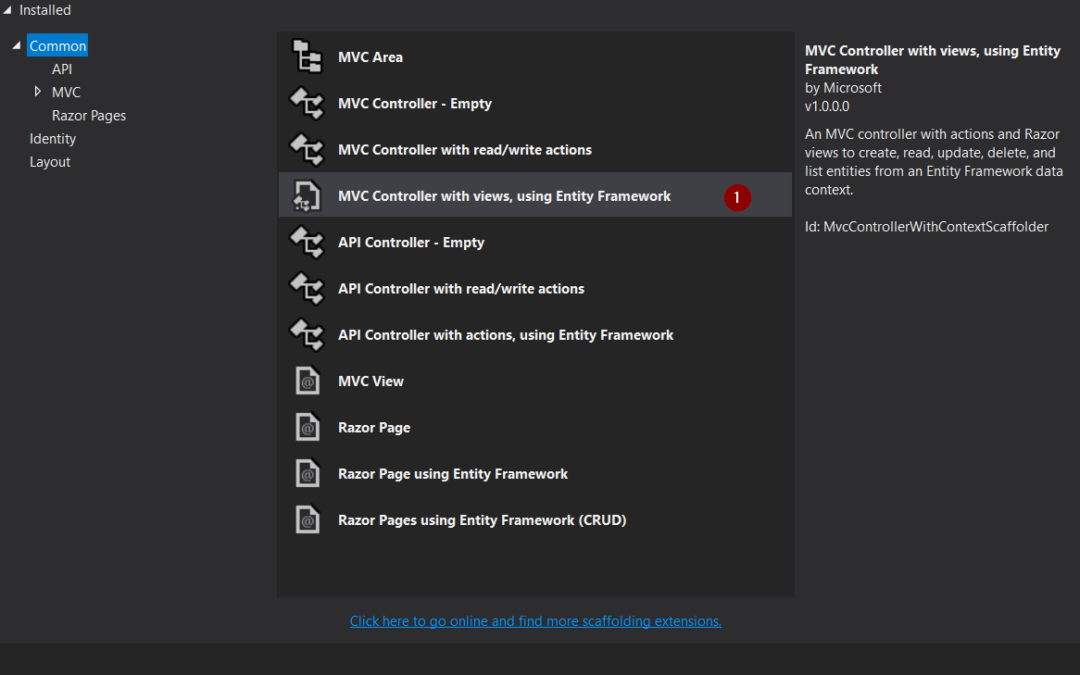This screenshot has width=1080, height=675.
Task: Expand the MVC tree node arrow
Action: click(38, 92)
